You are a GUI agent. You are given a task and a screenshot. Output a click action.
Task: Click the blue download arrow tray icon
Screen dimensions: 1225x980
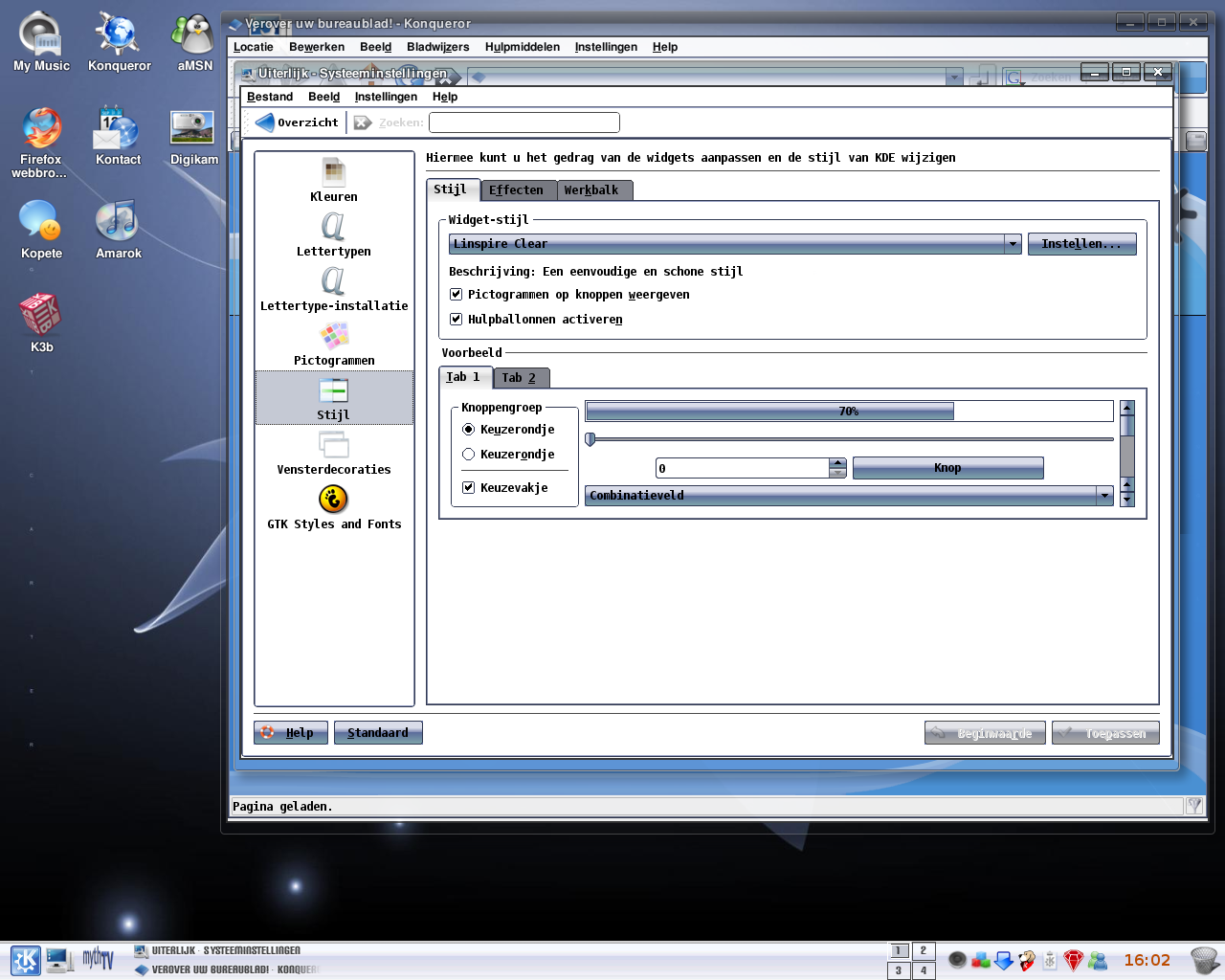pos(1004,960)
